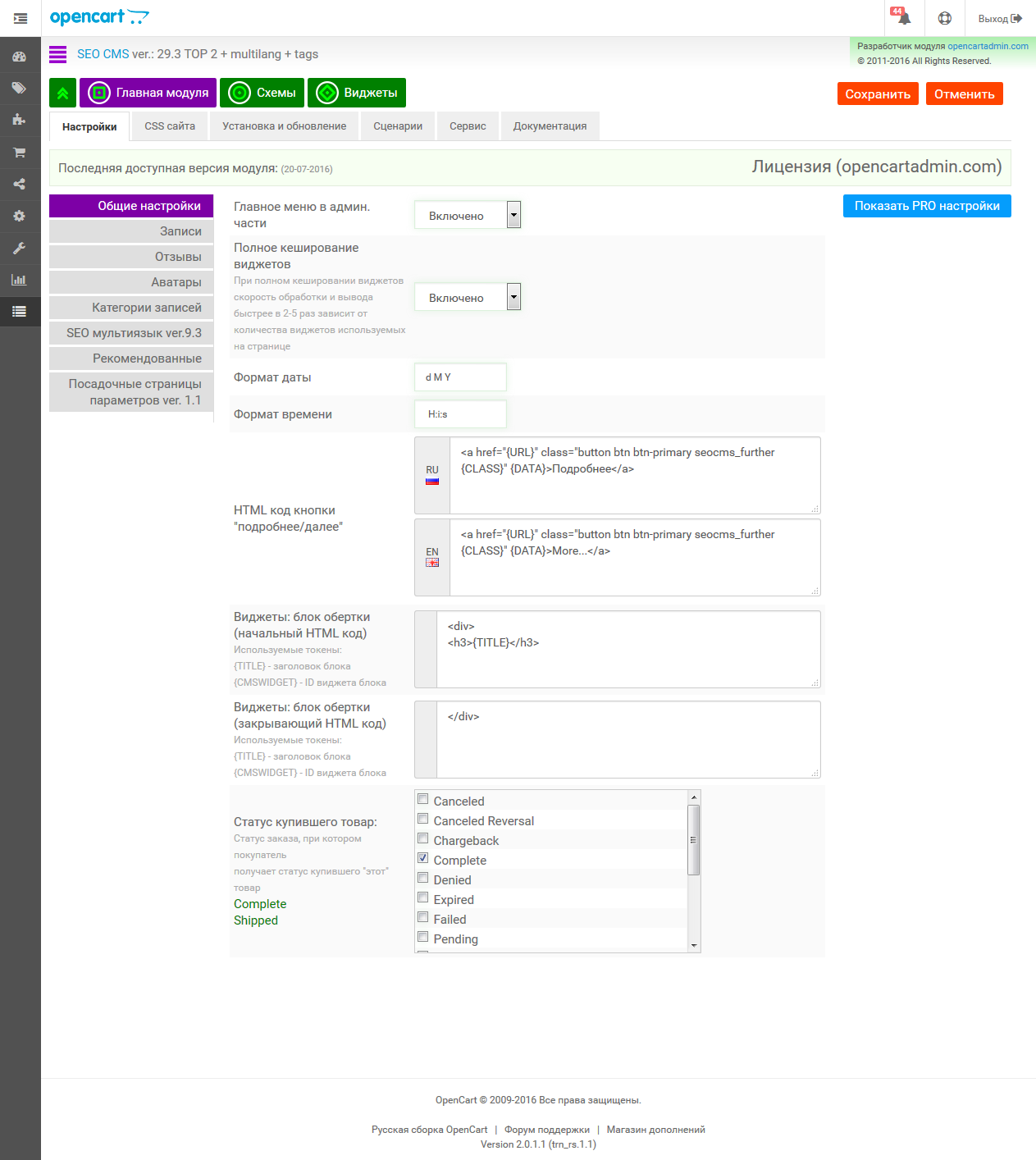Open the tools wrench icon in sidebar
This screenshot has width=1036, height=1160.
20,248
